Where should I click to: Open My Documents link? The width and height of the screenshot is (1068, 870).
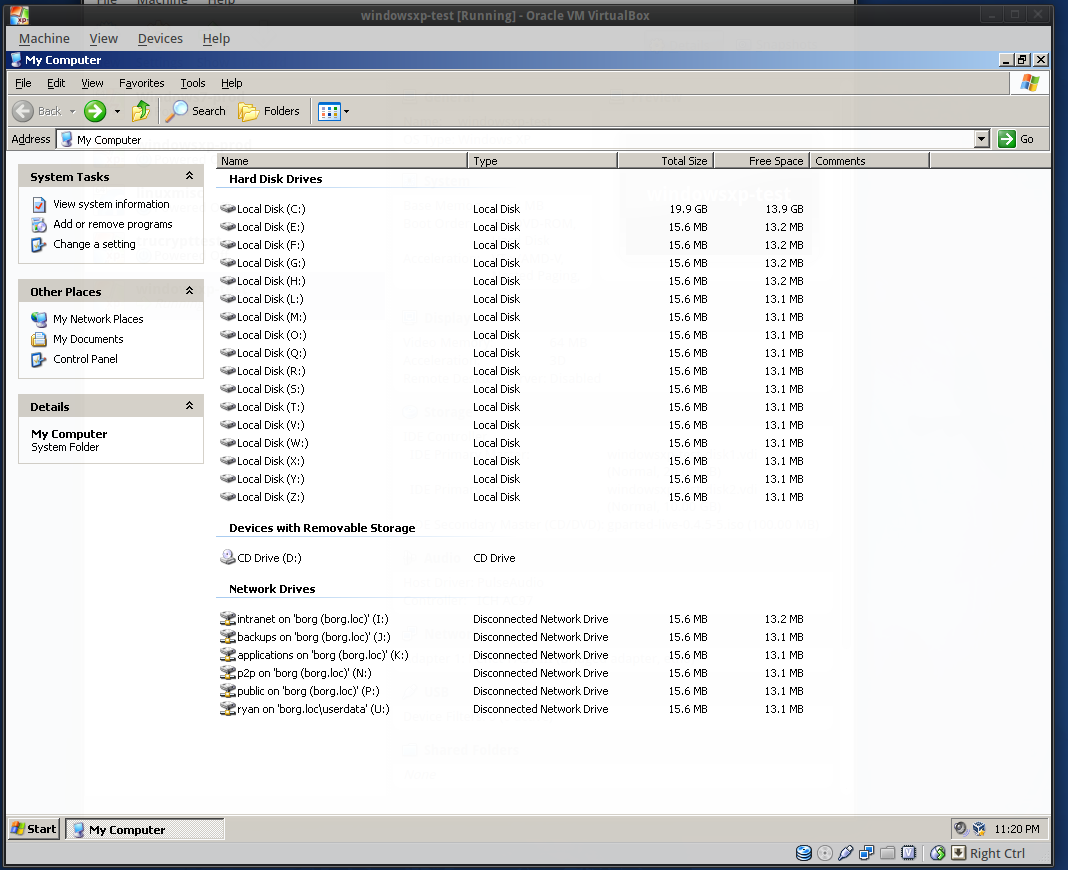[x=88, y=339]
